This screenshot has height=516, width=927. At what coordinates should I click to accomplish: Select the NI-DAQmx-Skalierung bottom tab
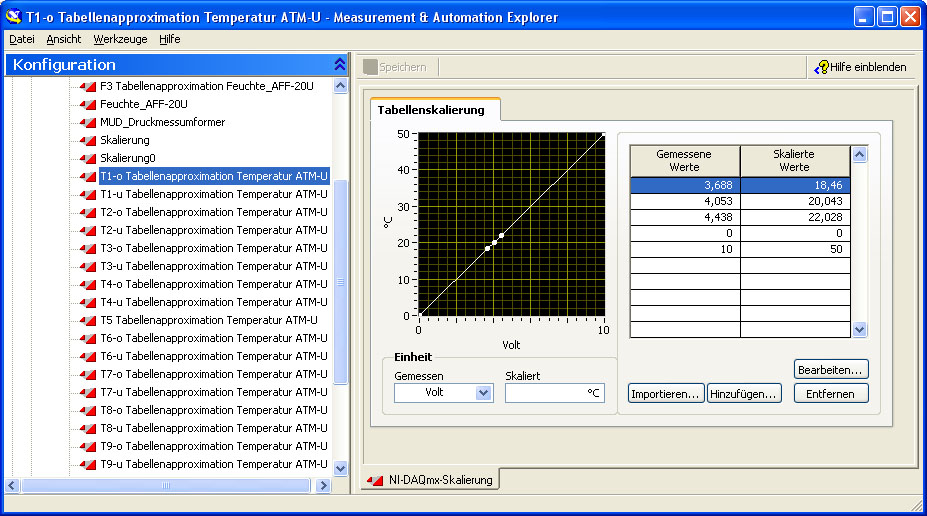pyautogui.click(x=431, y=480)
